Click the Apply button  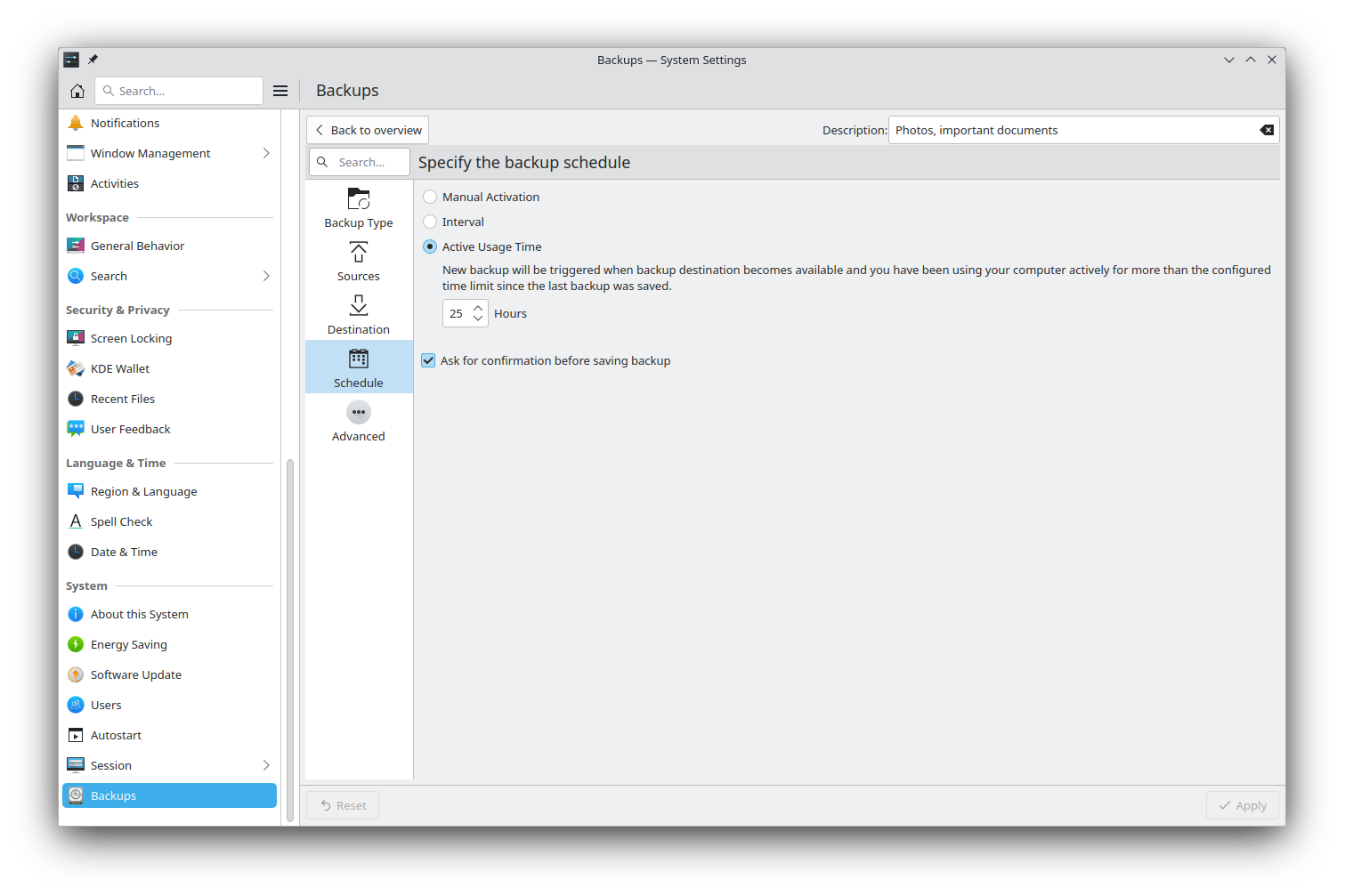click(1242, 805)
